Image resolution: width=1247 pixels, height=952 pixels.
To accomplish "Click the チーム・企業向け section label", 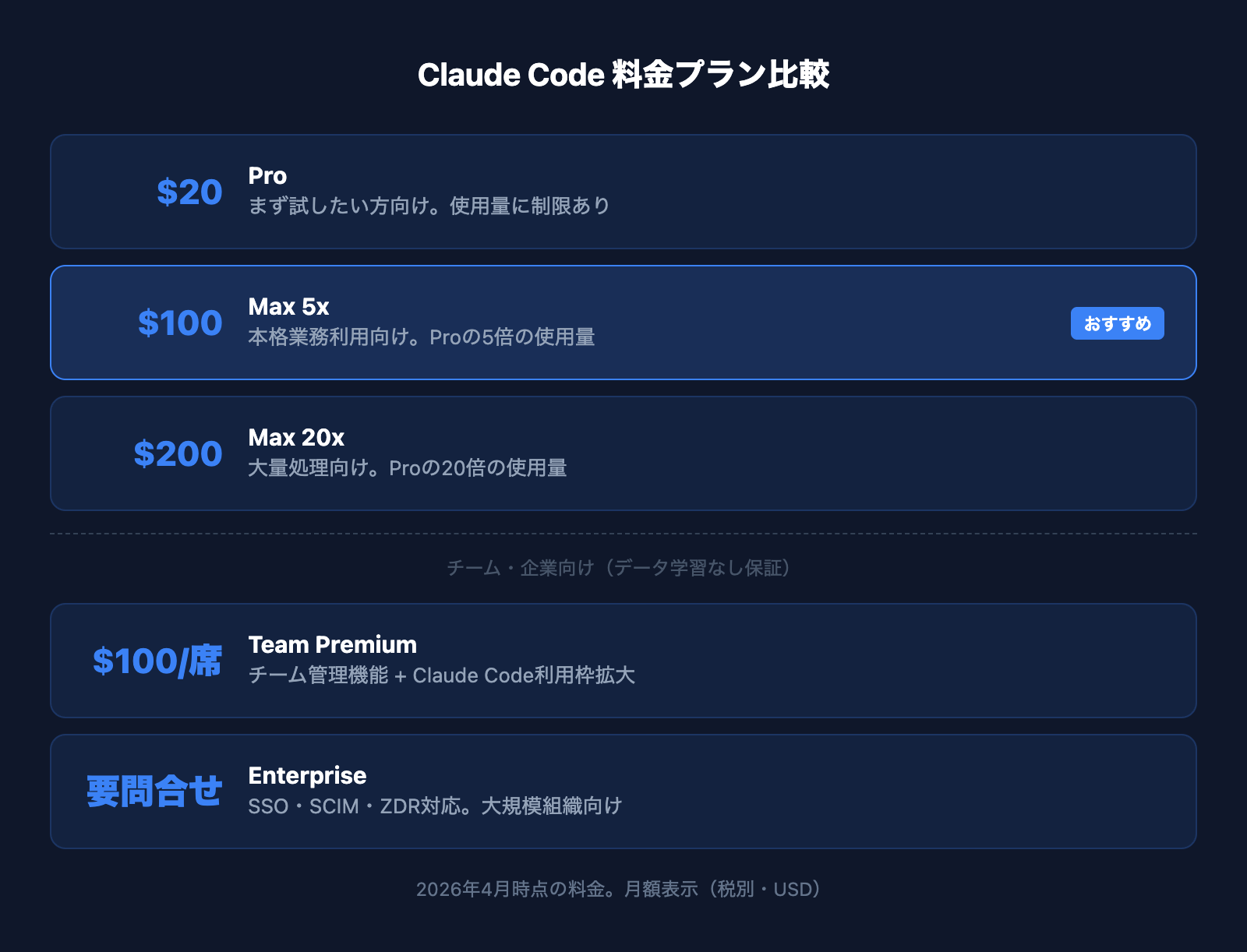I will coord(620,568).
